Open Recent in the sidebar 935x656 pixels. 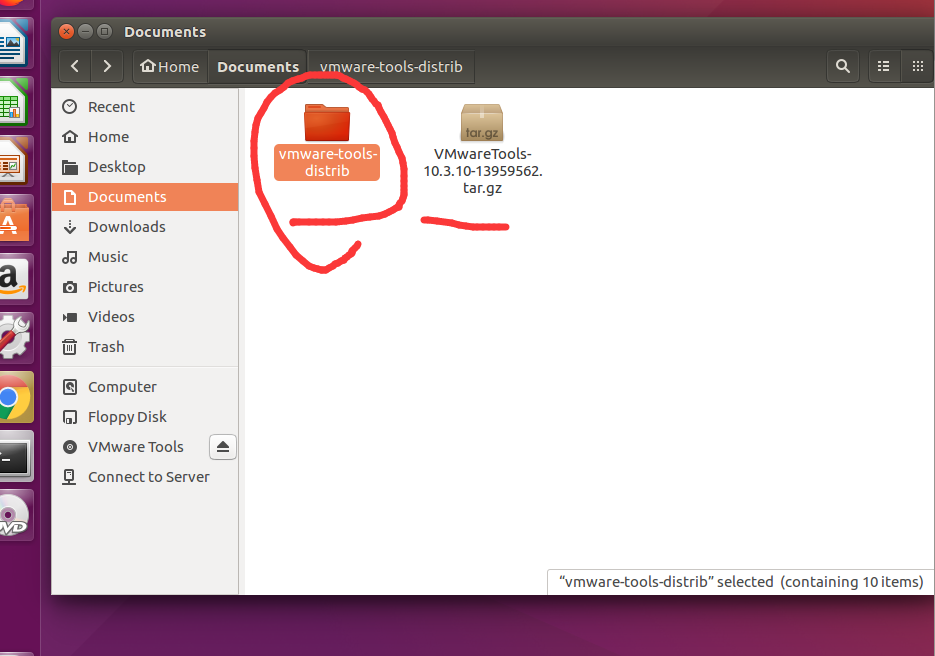coord(145,107)
